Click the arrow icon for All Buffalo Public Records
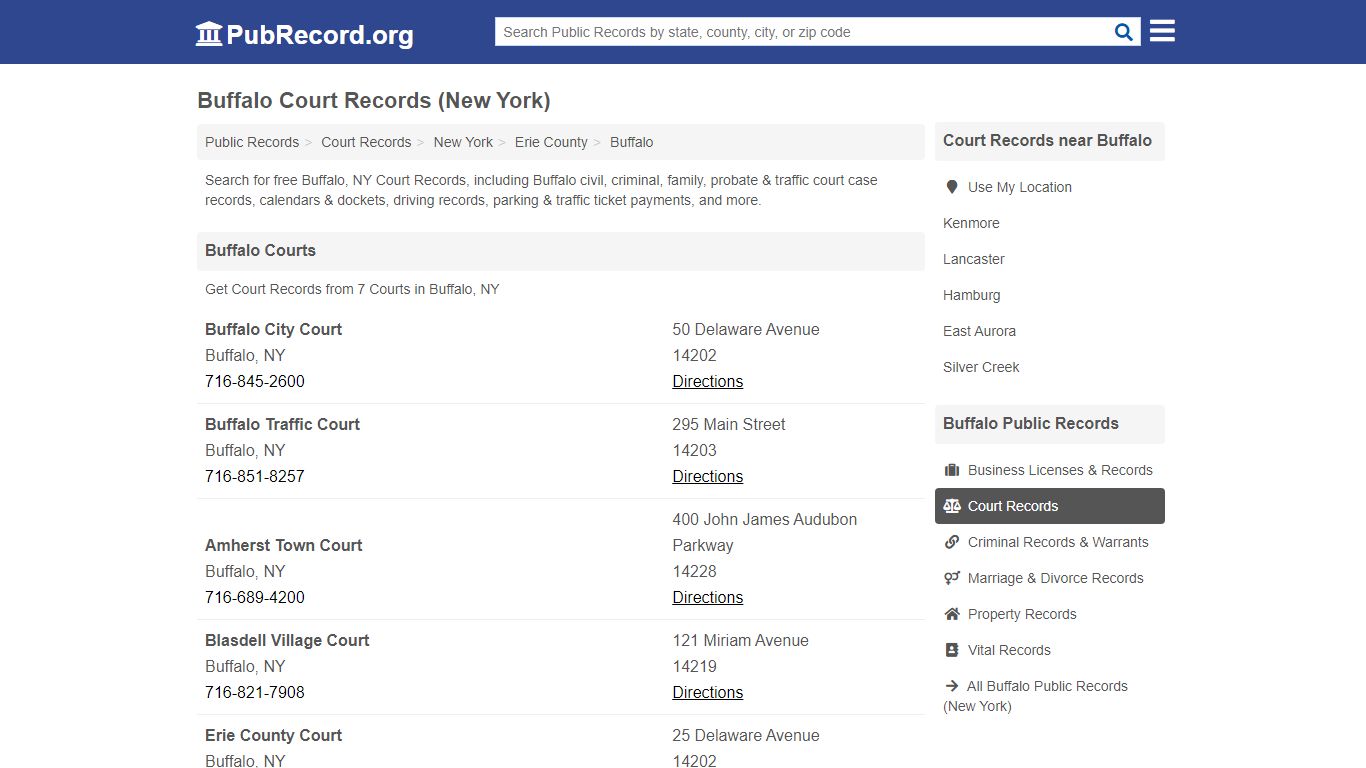 (952, 686)
